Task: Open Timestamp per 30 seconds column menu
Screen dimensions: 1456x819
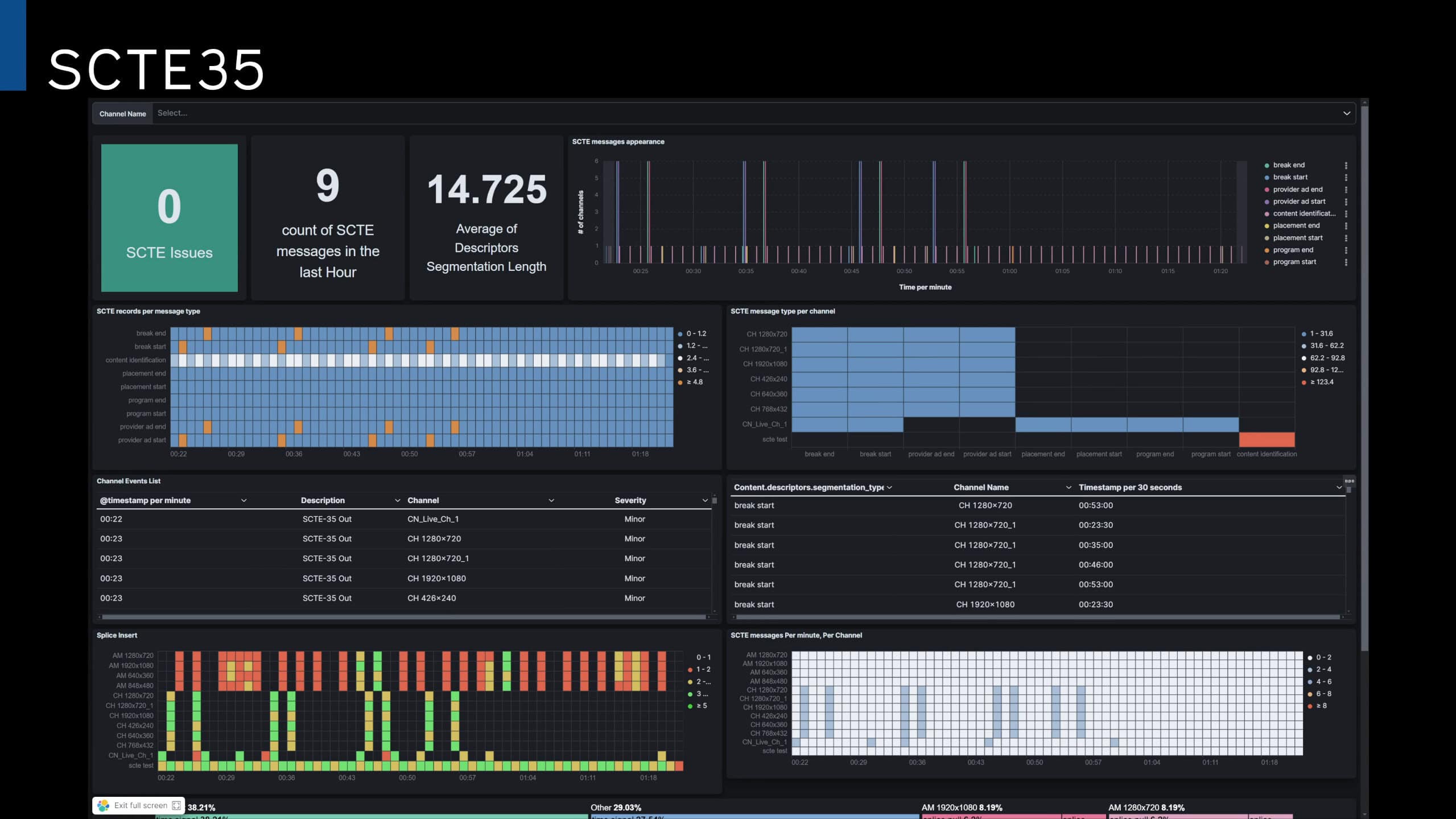Action: pyautogui.click(x=1338, y=488)
